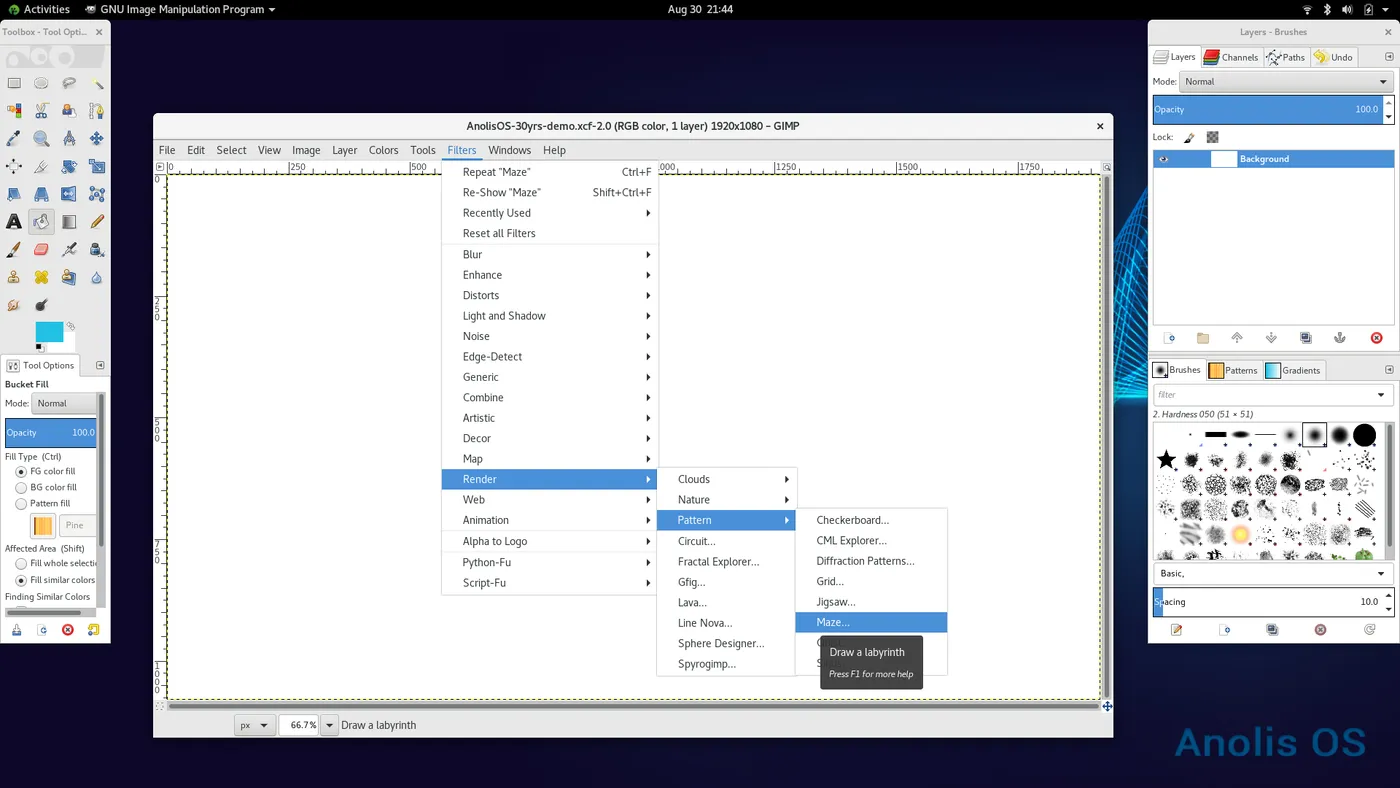This screenshot has width=1400, height=788.
Task: Switch to the Channels tab
Action: click(1231, 57)
